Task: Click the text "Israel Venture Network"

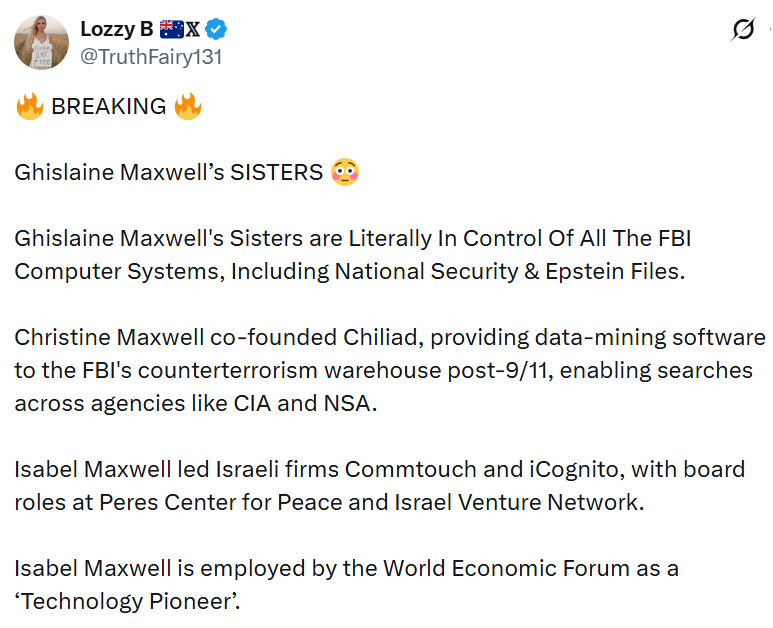Action: point(532,502)
